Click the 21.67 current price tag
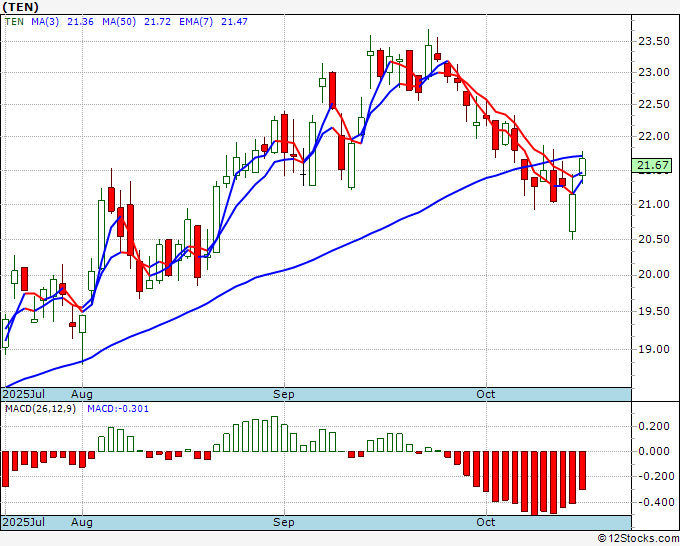This screenshot has width=680, height=546. click(653, 165)
